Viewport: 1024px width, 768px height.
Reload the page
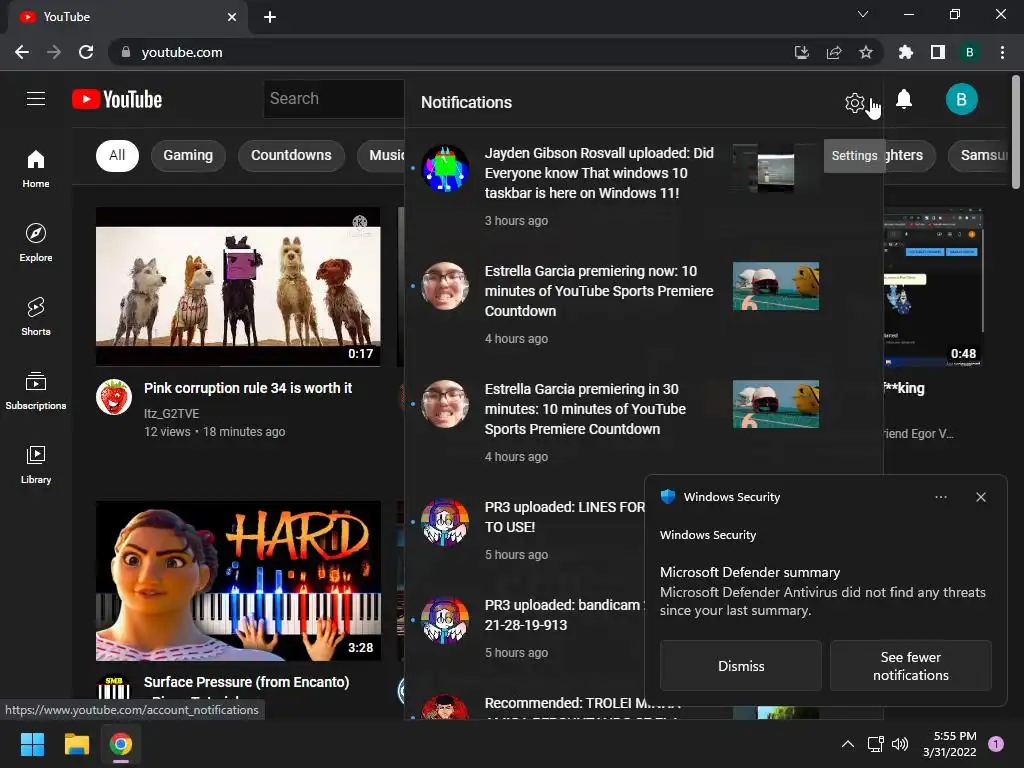click(86, 52)
